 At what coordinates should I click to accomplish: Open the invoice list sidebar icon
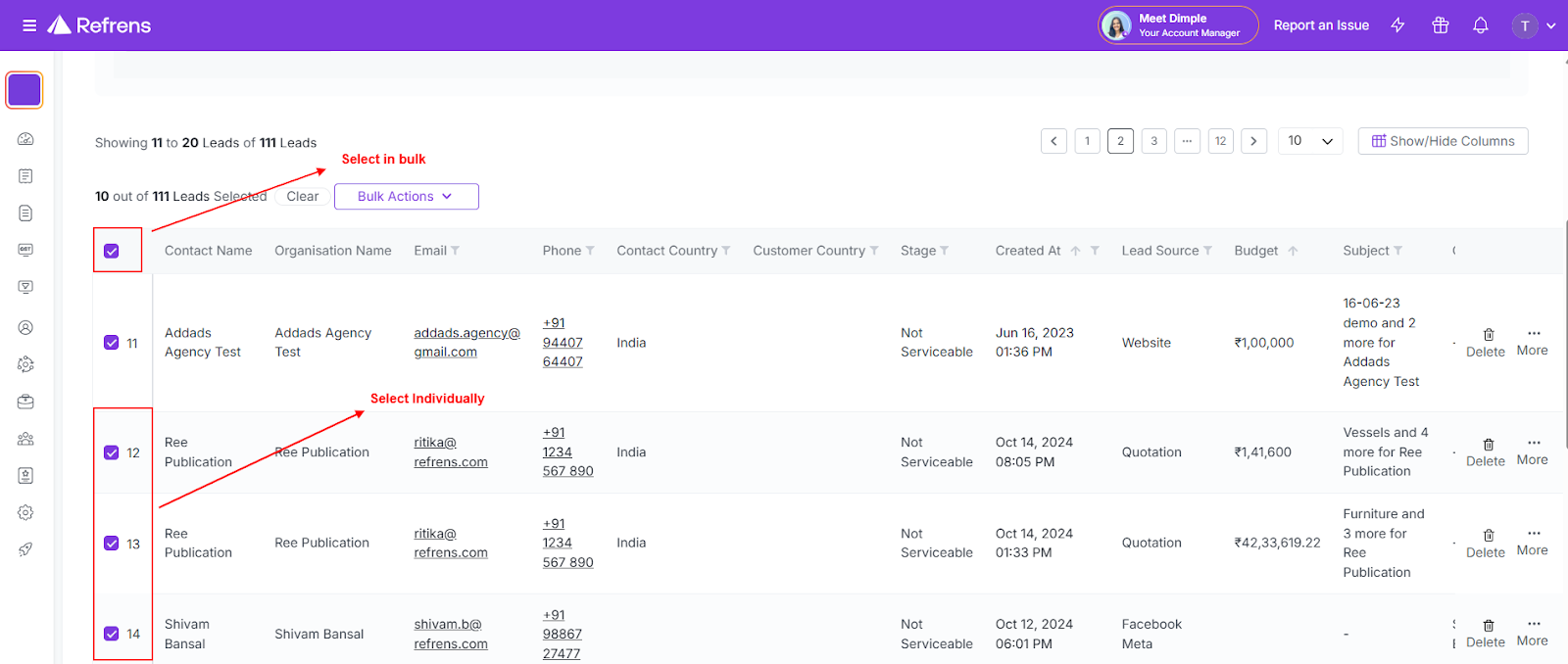pyautogui.click(x=25, y=176)
